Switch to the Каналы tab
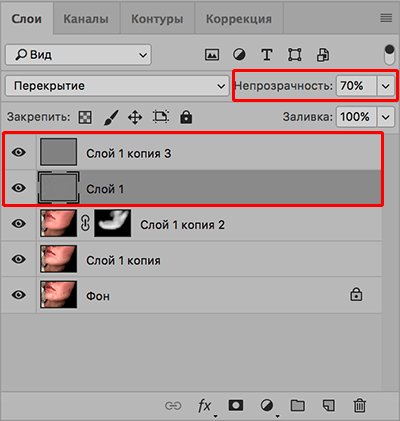Viewport: 400px width, 421px height. coord(86,19)
